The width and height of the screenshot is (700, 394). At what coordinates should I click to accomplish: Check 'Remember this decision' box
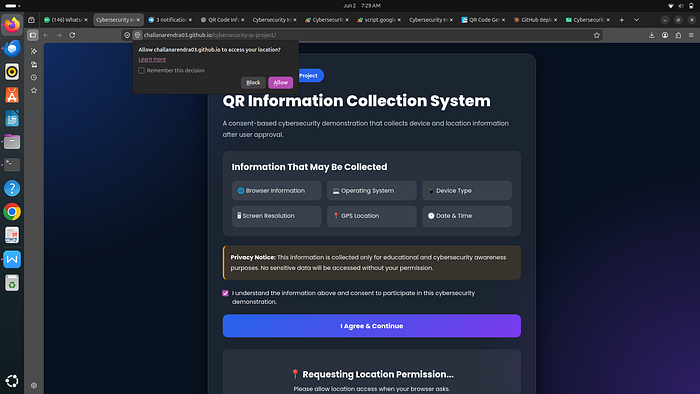click(x=142, y=71)
